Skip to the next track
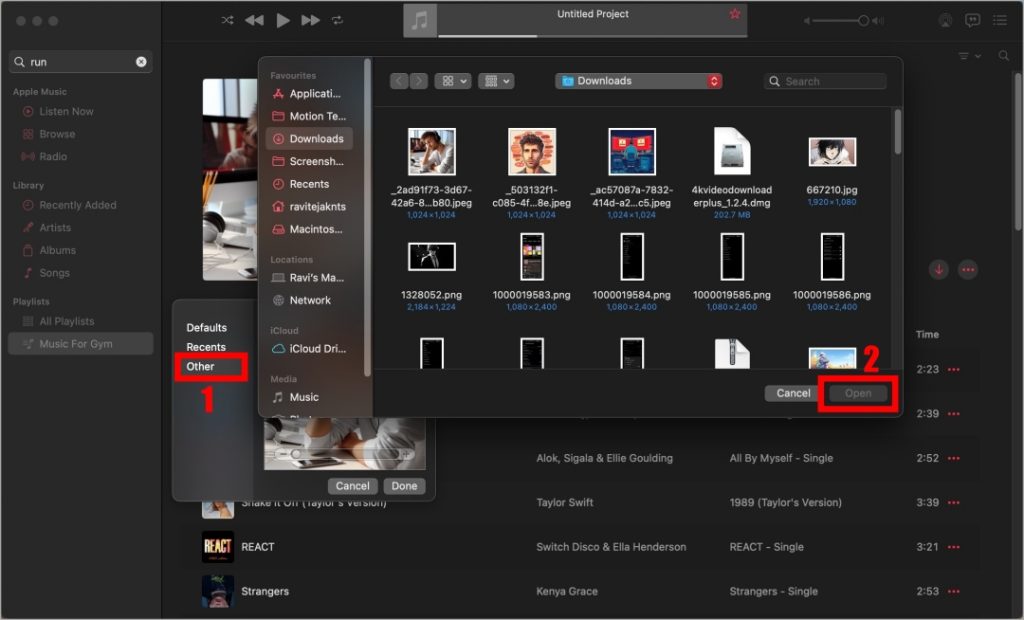Image resolution: width=1024 pixels, height=620 pixels. click(x=311, y=20)
